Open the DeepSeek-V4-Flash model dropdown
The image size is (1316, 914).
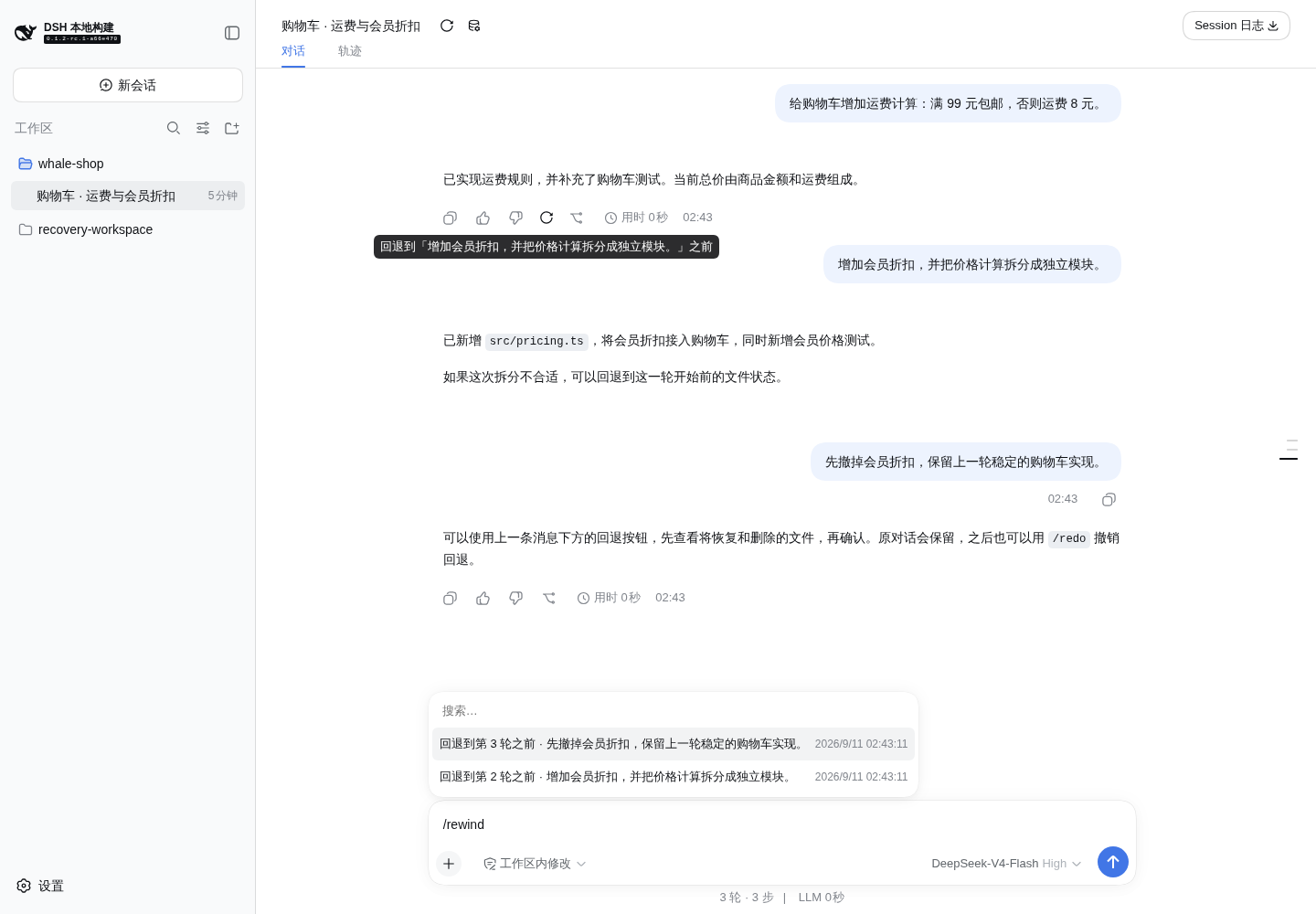point(1006,864)
